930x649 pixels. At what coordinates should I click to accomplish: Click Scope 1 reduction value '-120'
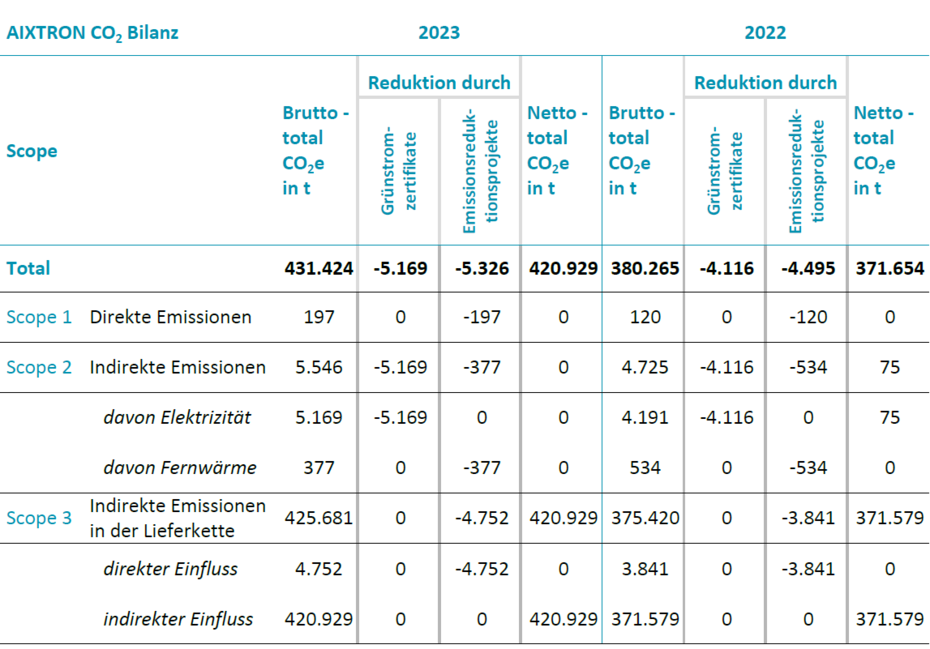808,317
